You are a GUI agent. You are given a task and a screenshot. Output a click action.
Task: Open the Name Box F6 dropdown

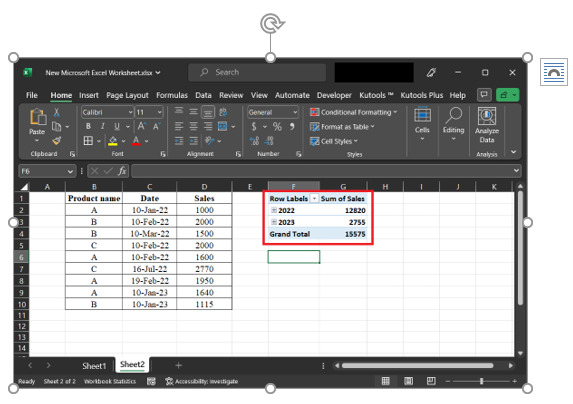pos(70,171)
